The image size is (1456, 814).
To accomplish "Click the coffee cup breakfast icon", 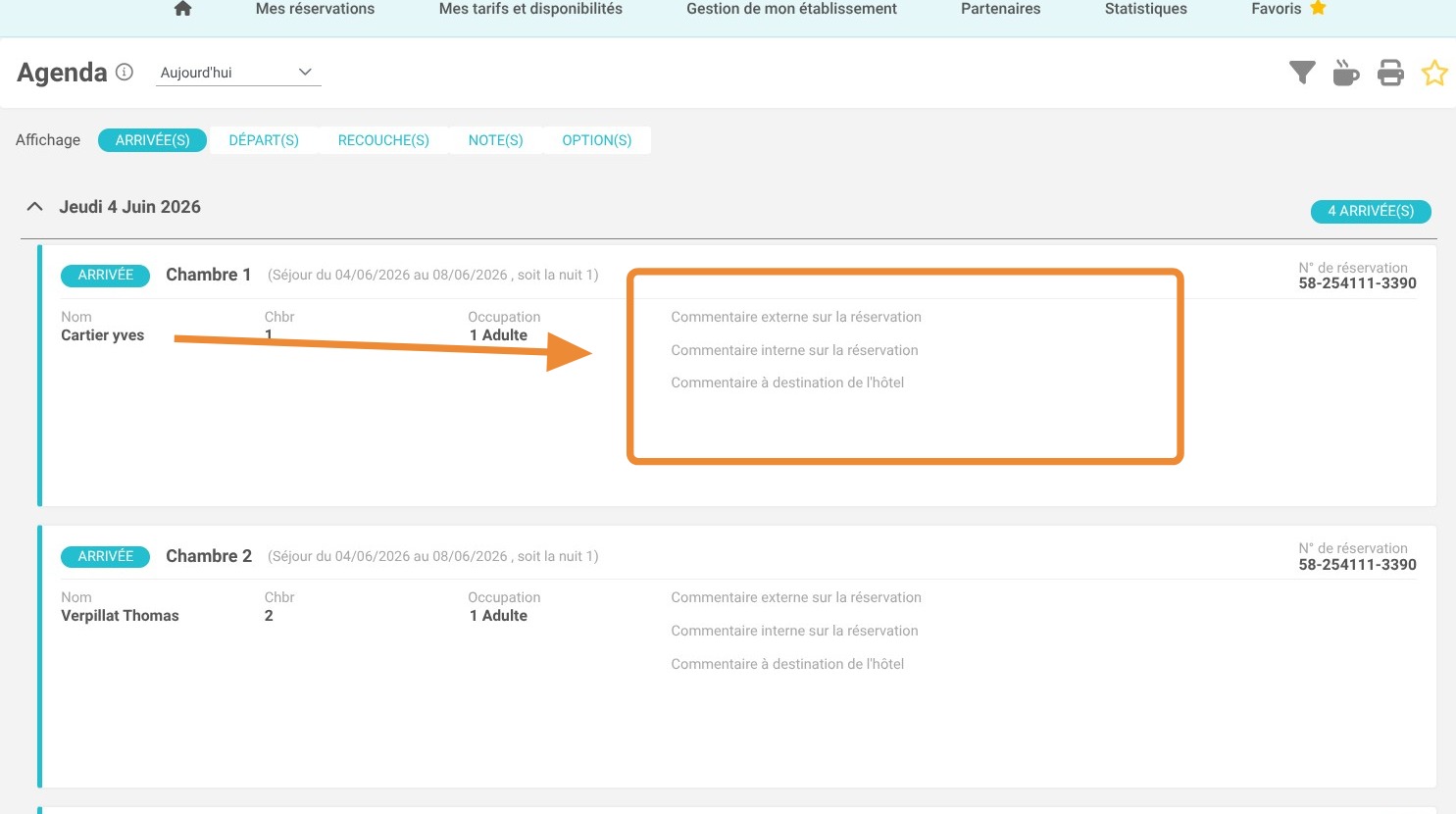I will (x=1345, y=73).
